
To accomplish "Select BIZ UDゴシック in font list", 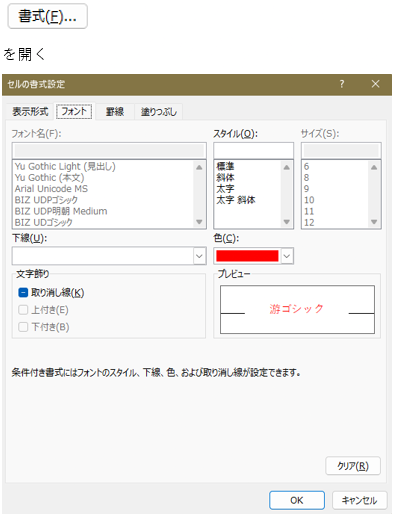I will [x=44, y=222].
